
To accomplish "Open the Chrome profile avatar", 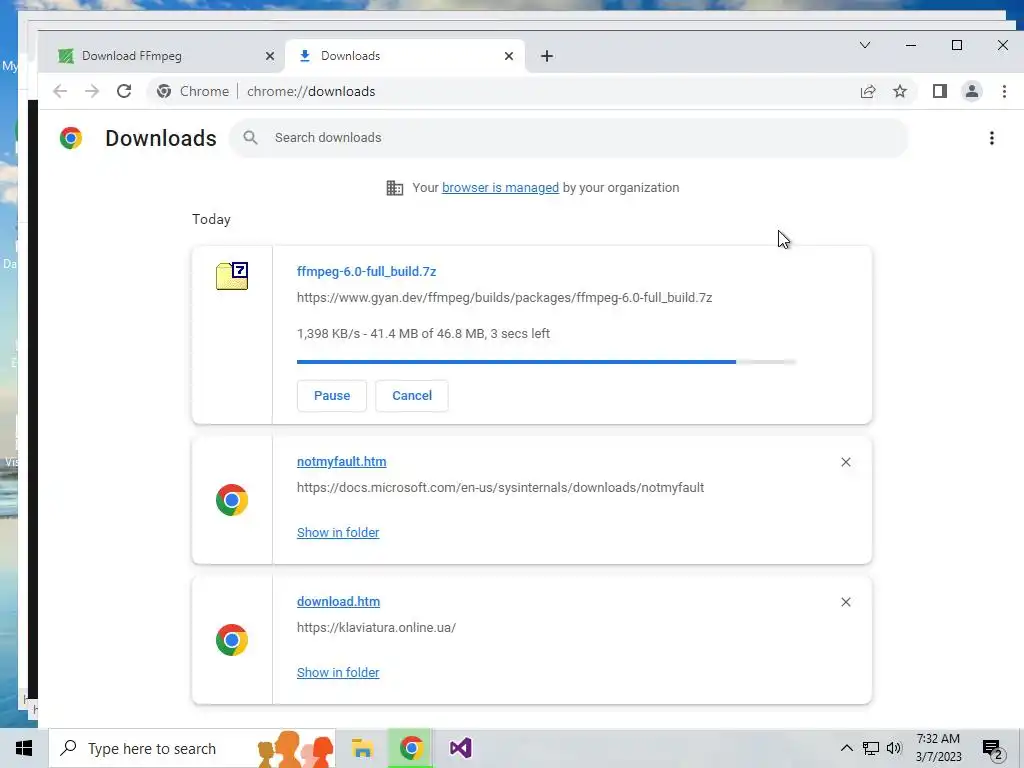I will pyautogui.click(x=972, y=91).
